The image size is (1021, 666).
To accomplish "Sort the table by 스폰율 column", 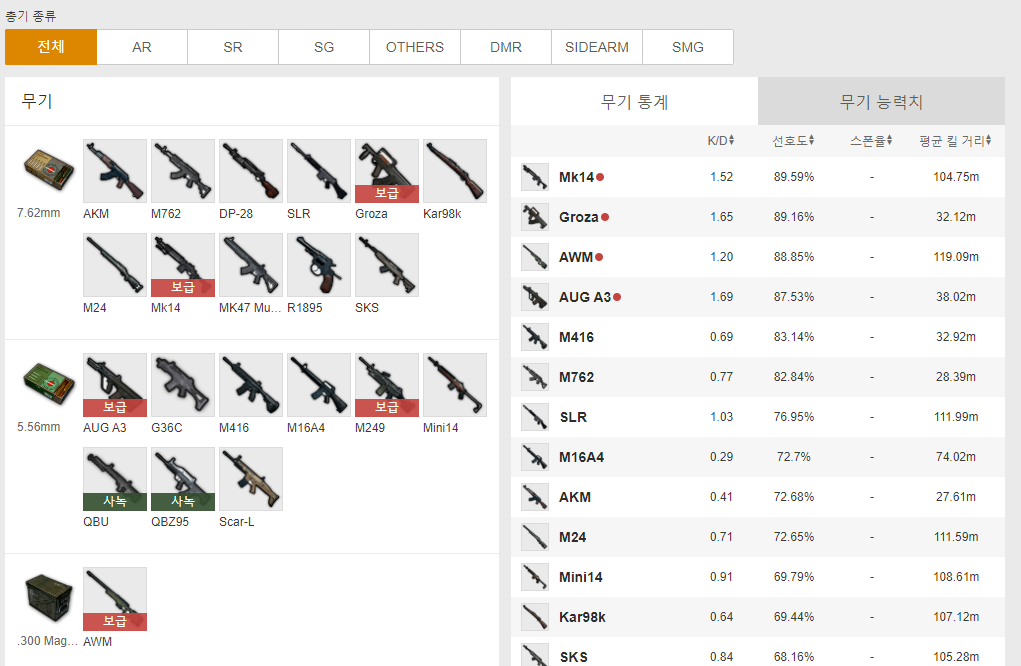I will [871, 141].
